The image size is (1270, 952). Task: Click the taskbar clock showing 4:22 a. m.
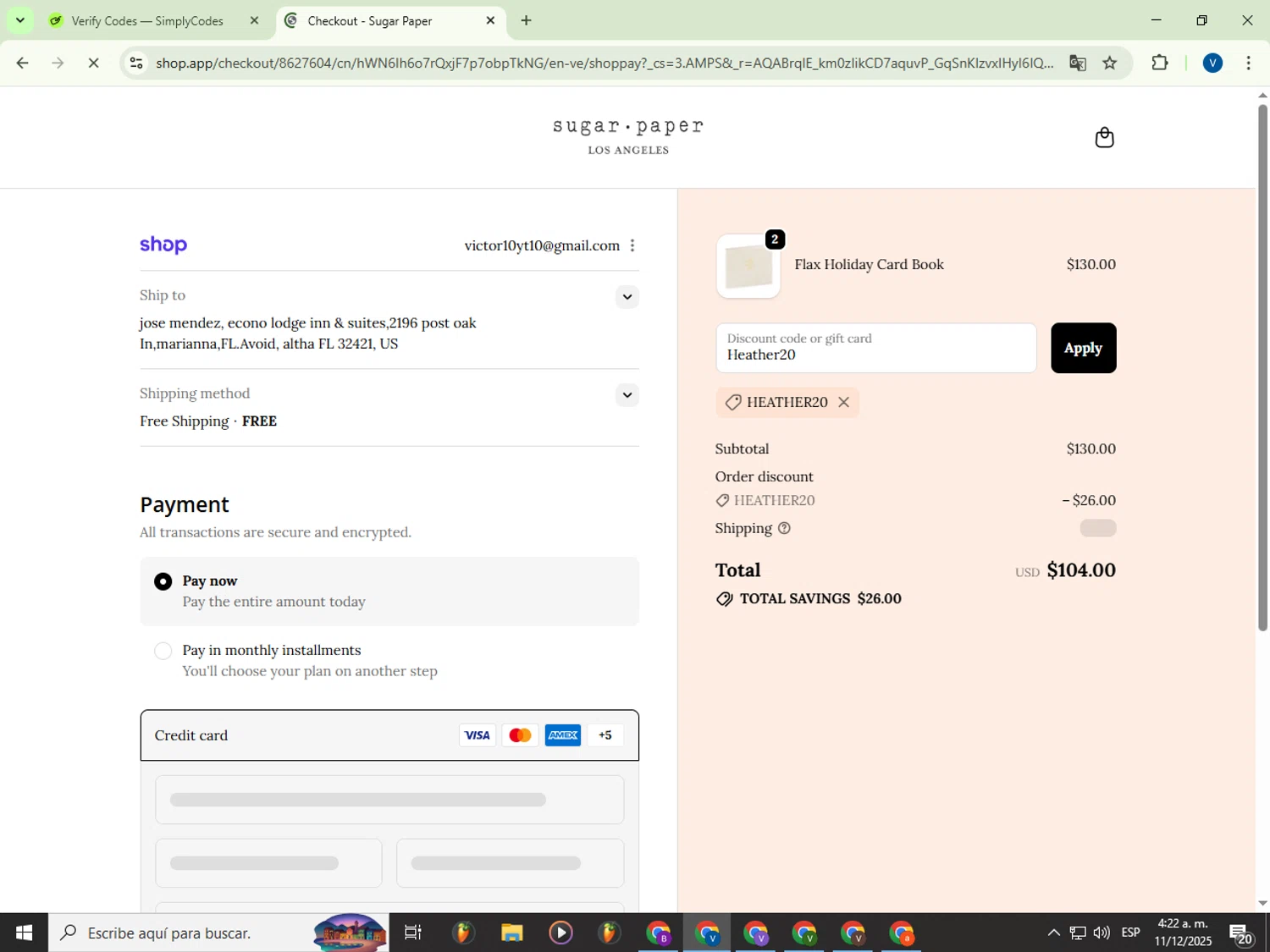click(x=1183, y=933)
